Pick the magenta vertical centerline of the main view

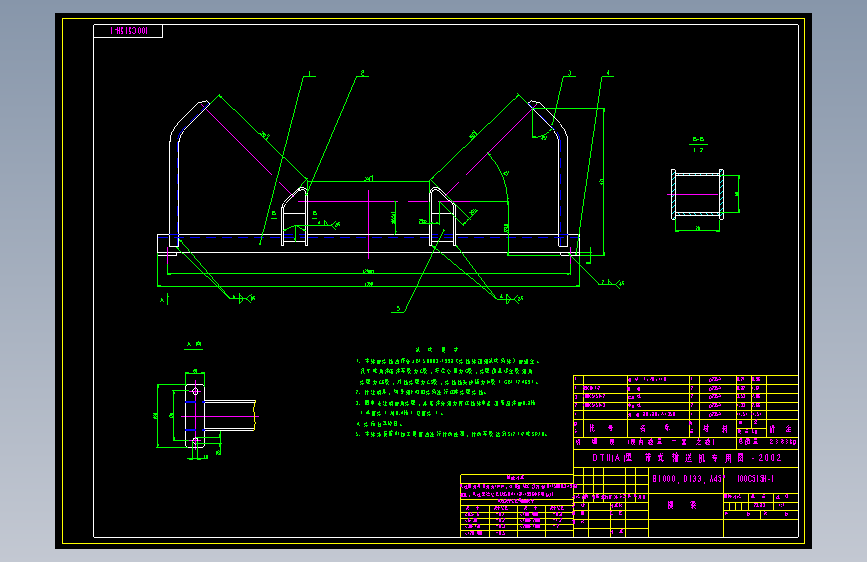369,224
